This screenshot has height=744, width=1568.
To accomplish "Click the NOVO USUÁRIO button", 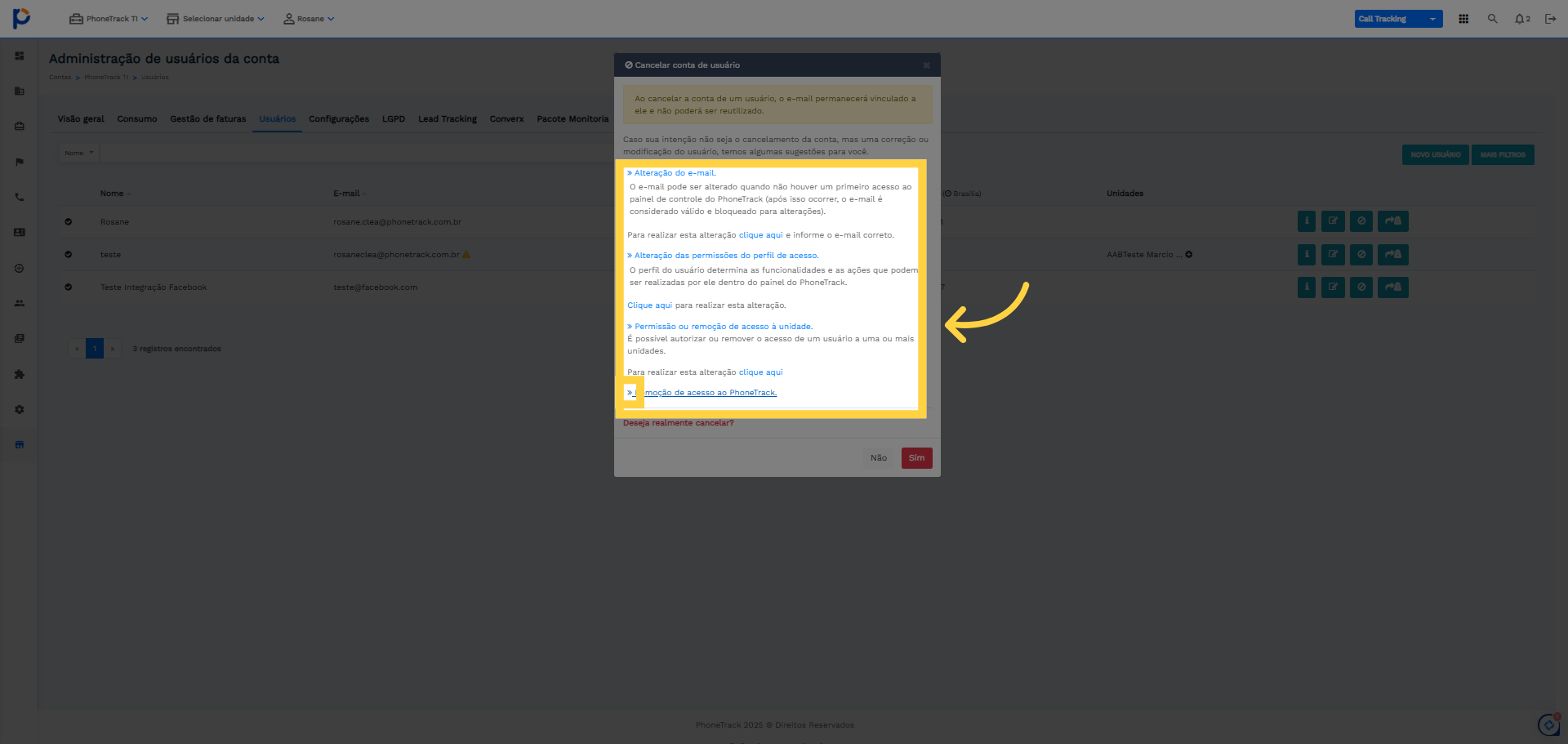I will point(1436,155).
